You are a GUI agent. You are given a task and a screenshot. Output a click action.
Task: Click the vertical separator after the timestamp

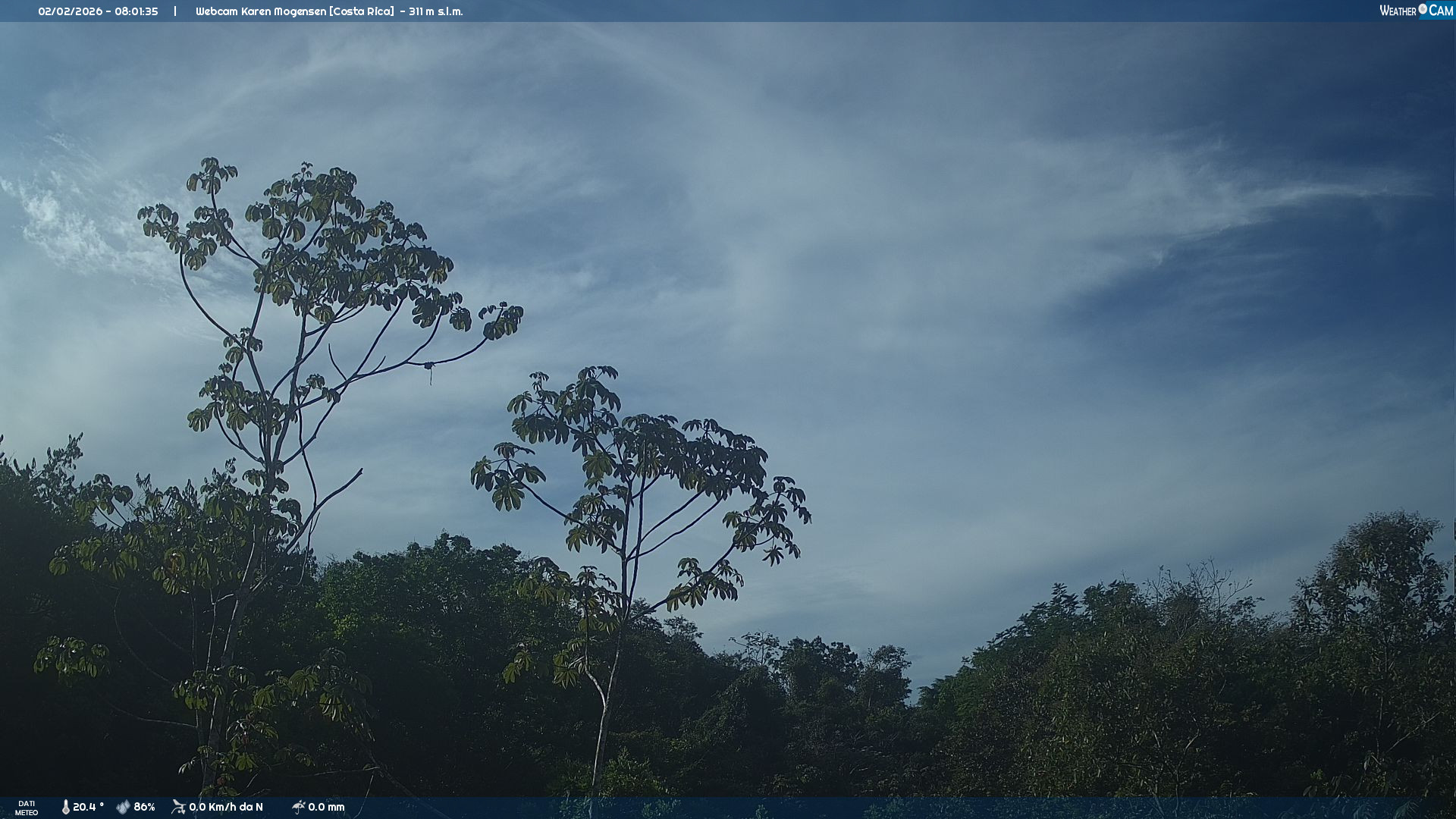tap(175, 11)
